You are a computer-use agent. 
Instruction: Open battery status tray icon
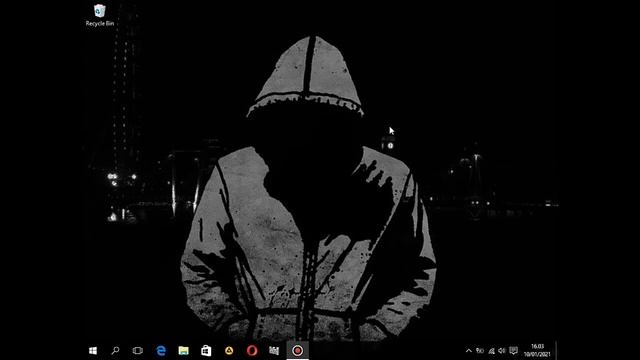pyautogui.click(x=480, y=351)
